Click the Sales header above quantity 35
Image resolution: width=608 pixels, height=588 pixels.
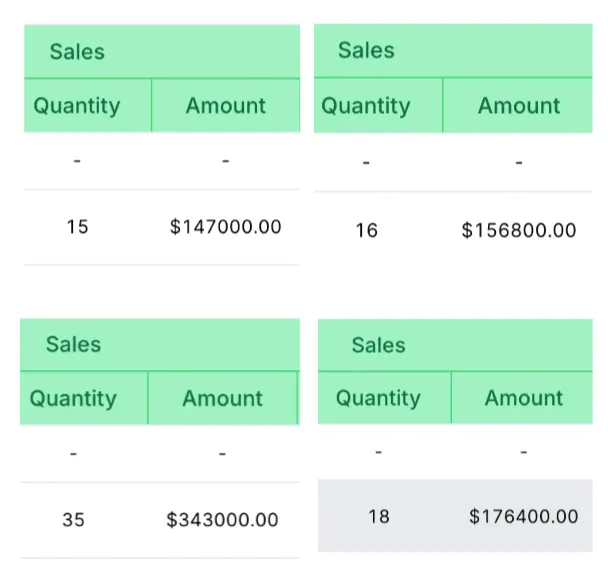pos(160,344)
